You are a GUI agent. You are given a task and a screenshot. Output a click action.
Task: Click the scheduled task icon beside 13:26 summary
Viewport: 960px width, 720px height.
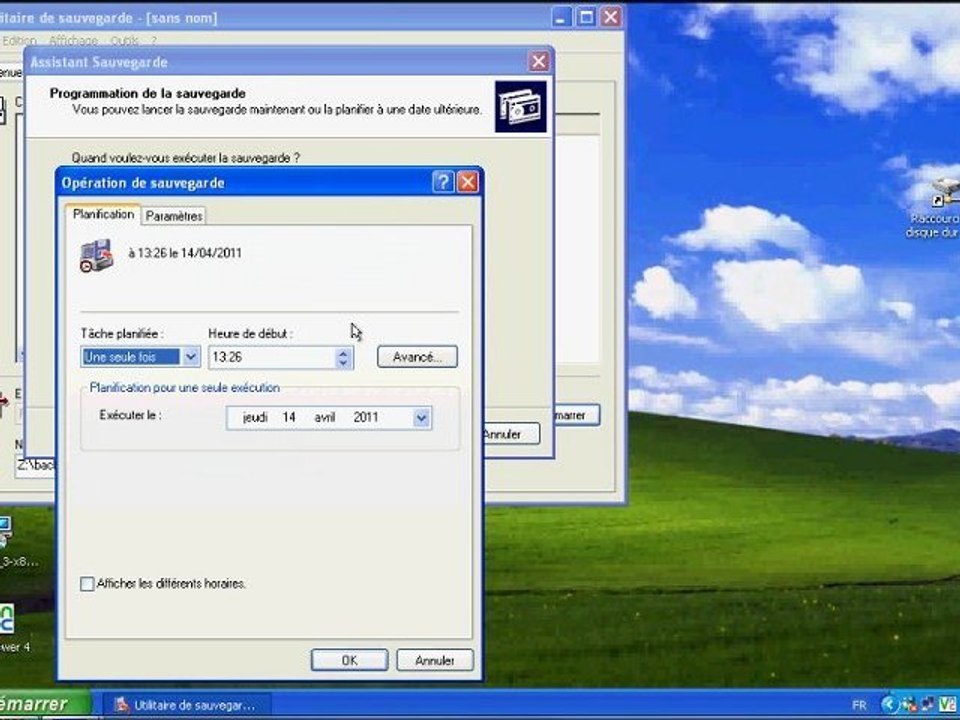point(97,255)
